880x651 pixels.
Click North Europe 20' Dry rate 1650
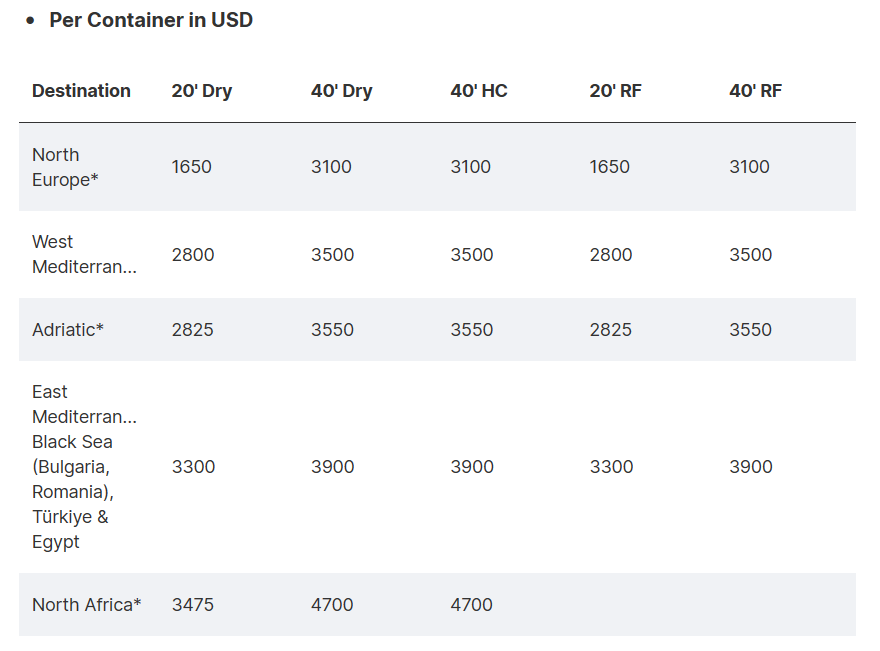pyautogui.click(x=192, y=167)
